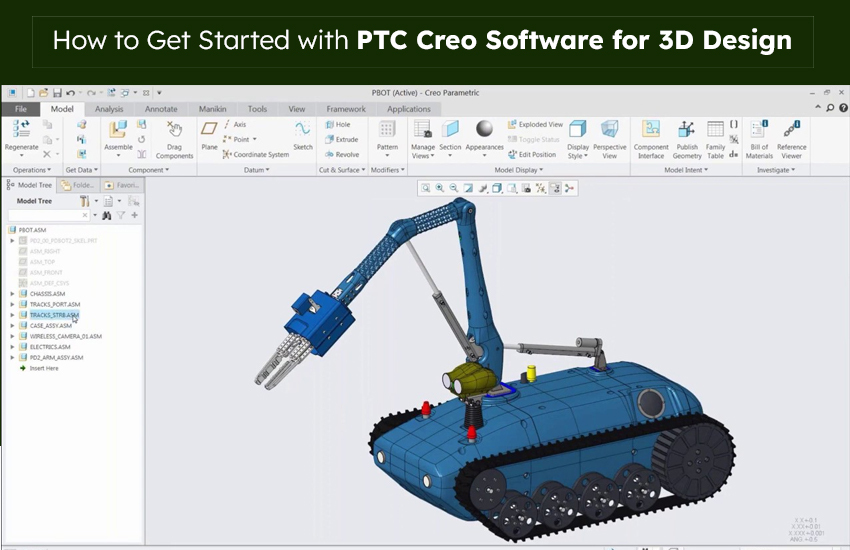850x550 pixels.
Task: Expand the Investigate group dropdown
Action: click(x=776, y=170)
